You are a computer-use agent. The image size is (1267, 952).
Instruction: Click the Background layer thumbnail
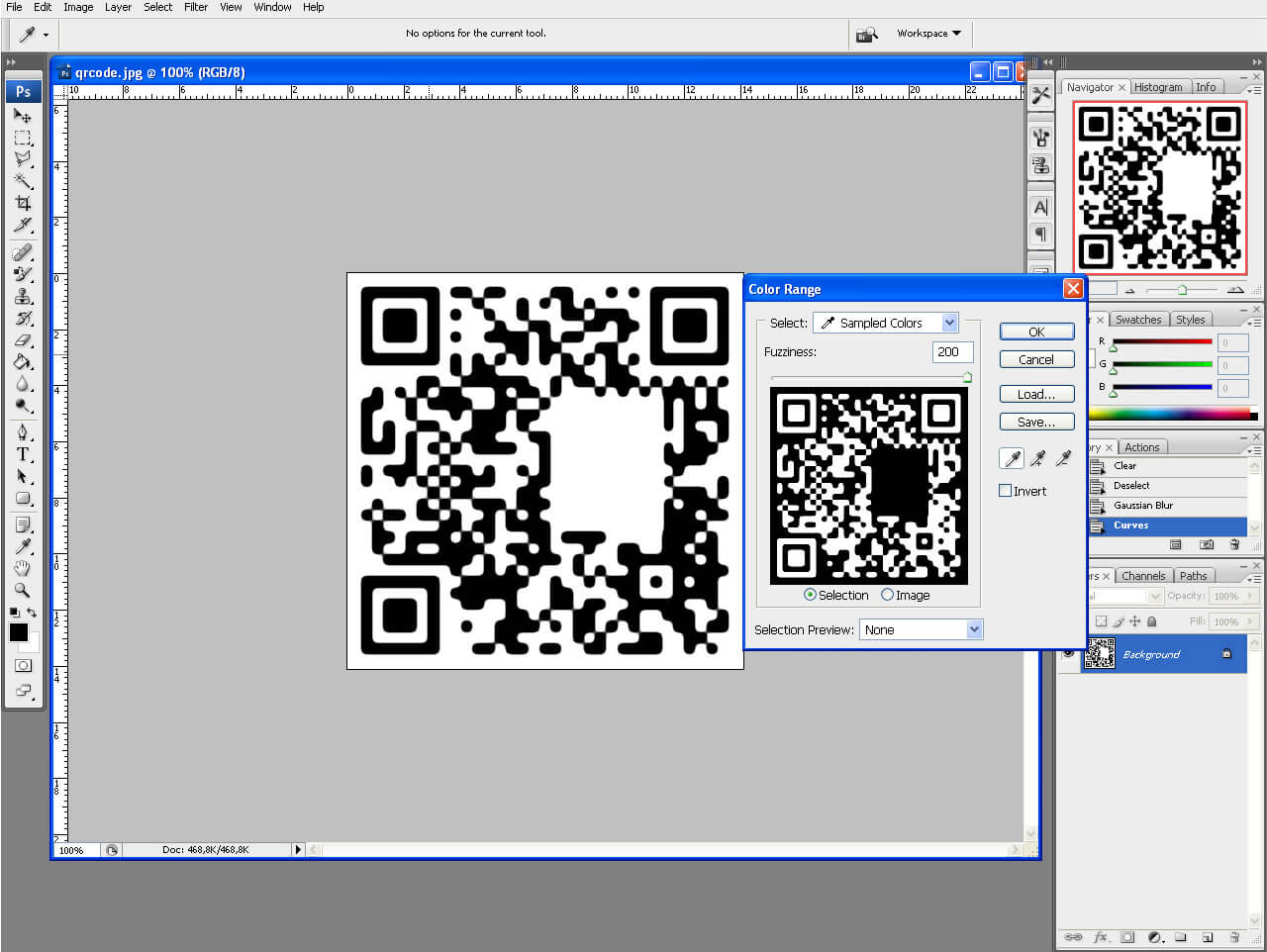click(x=1100, y=653)
